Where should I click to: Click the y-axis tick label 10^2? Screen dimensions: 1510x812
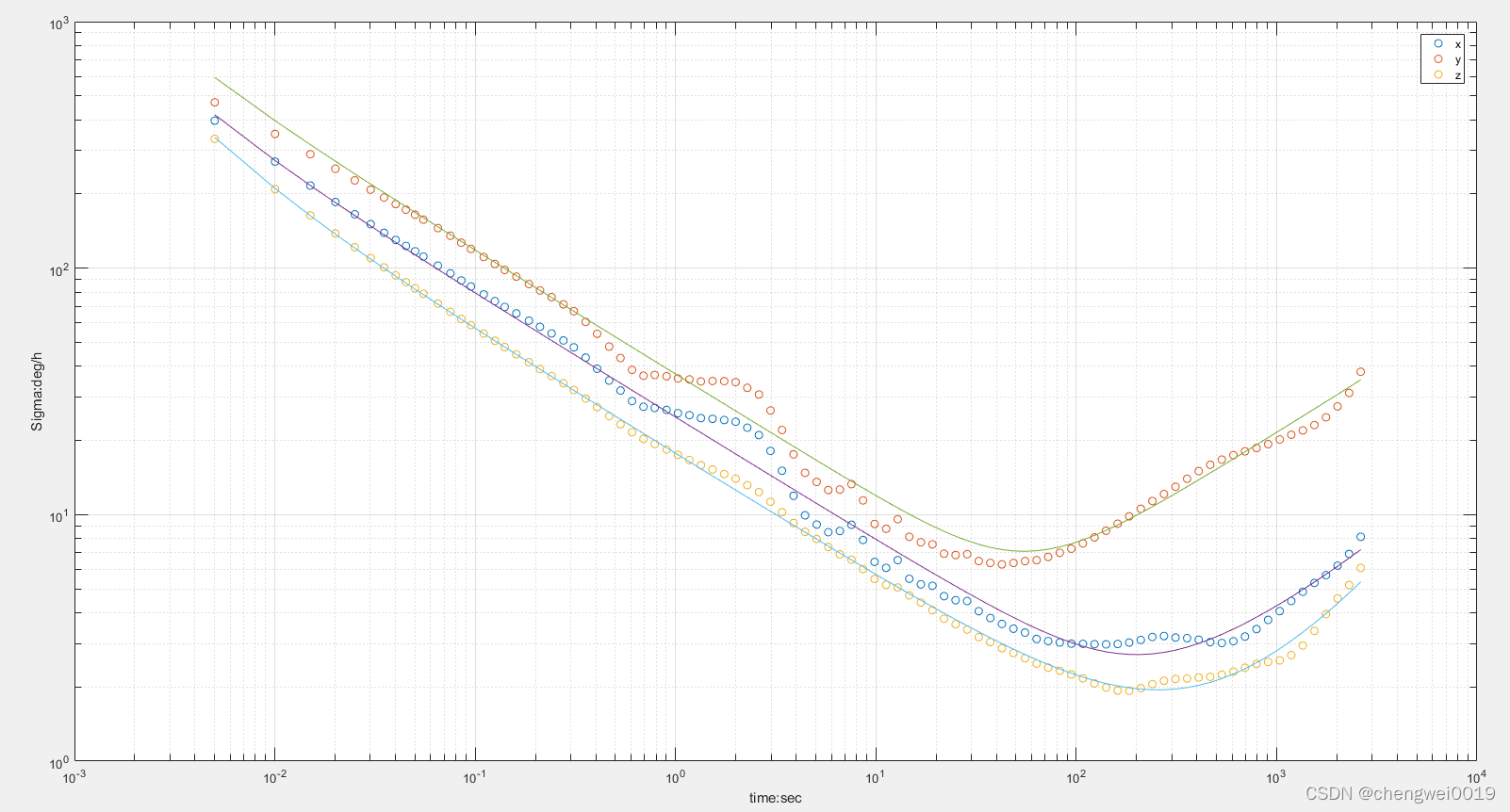59,269
